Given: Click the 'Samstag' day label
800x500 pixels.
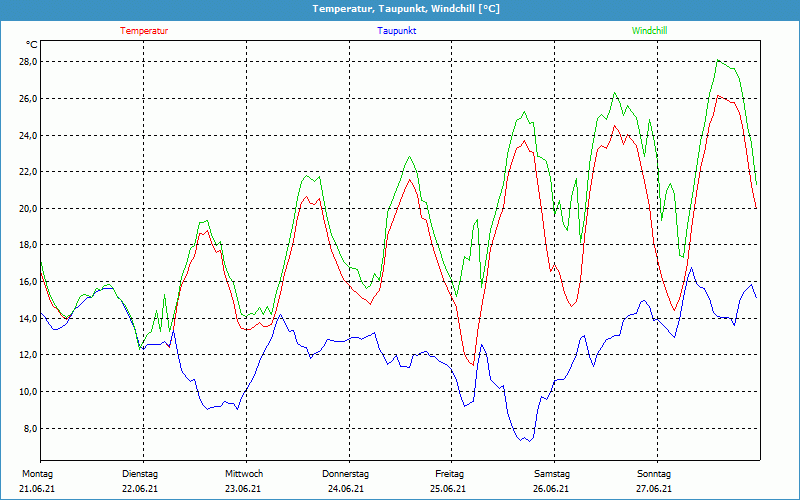Looking at the screenshot, I should 552,474.
